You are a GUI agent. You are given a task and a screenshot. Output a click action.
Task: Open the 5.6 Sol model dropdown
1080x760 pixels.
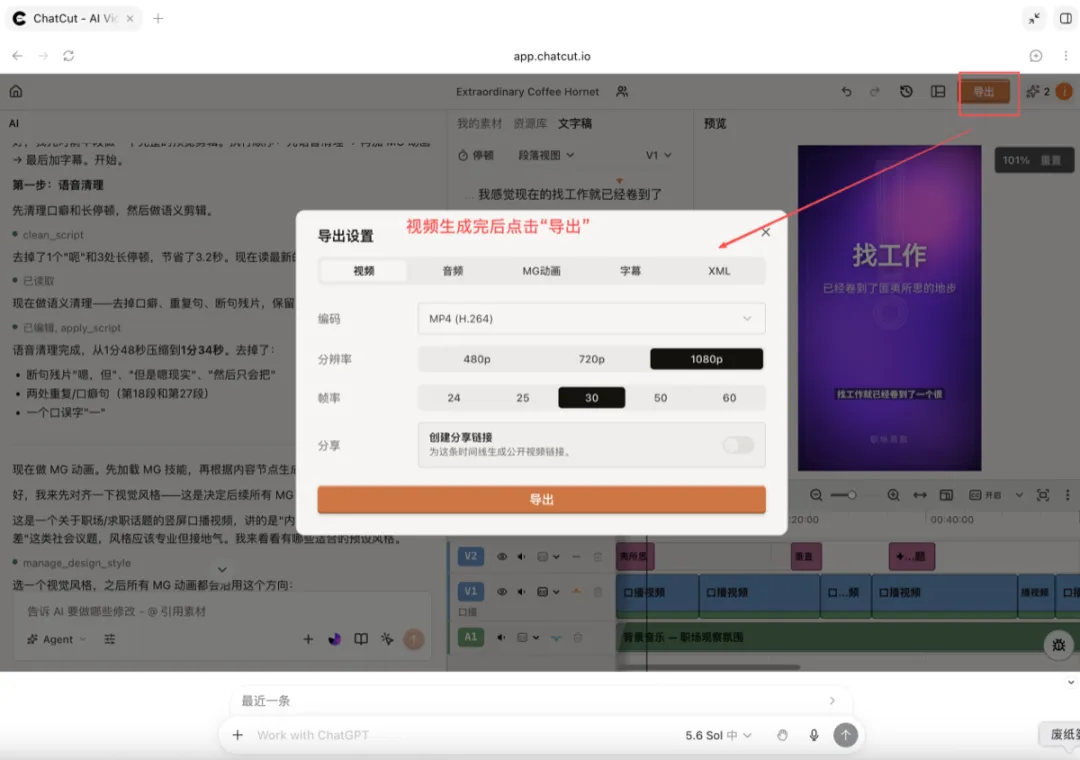[718, 735]
